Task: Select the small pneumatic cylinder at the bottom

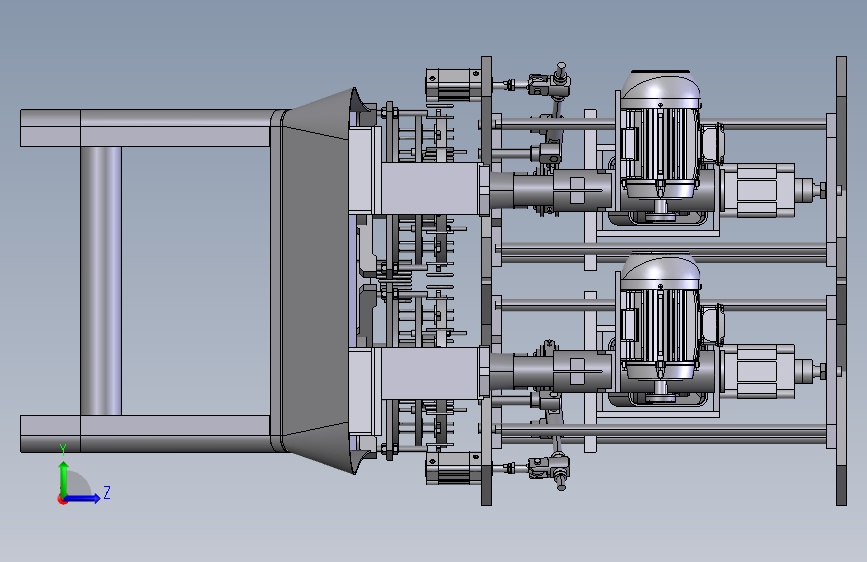Action: [453, 468]
